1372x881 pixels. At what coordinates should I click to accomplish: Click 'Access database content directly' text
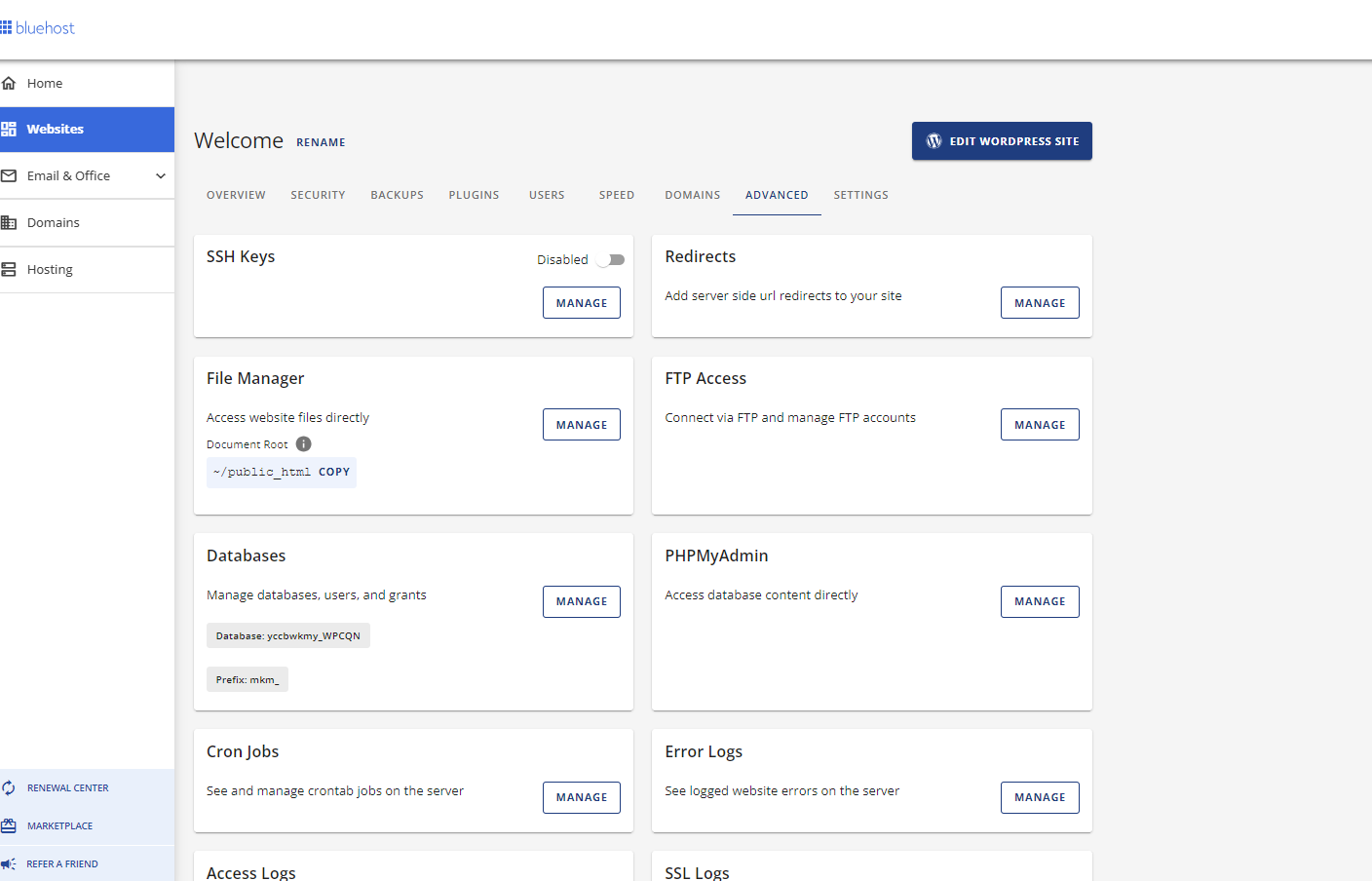(x=761, y=594)
